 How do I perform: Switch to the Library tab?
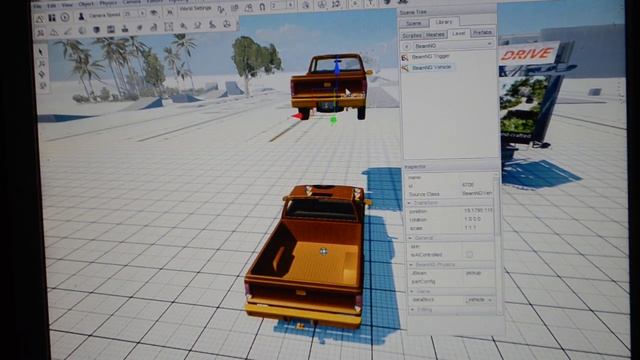(443, 22)
